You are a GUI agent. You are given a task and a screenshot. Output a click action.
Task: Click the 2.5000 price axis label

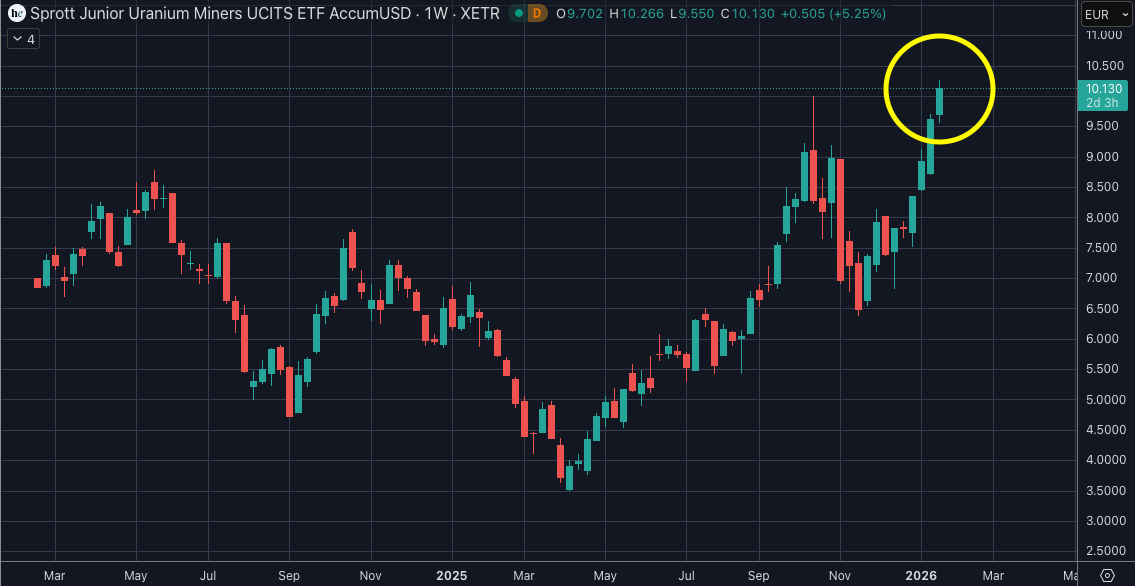tap(1104, 551)
